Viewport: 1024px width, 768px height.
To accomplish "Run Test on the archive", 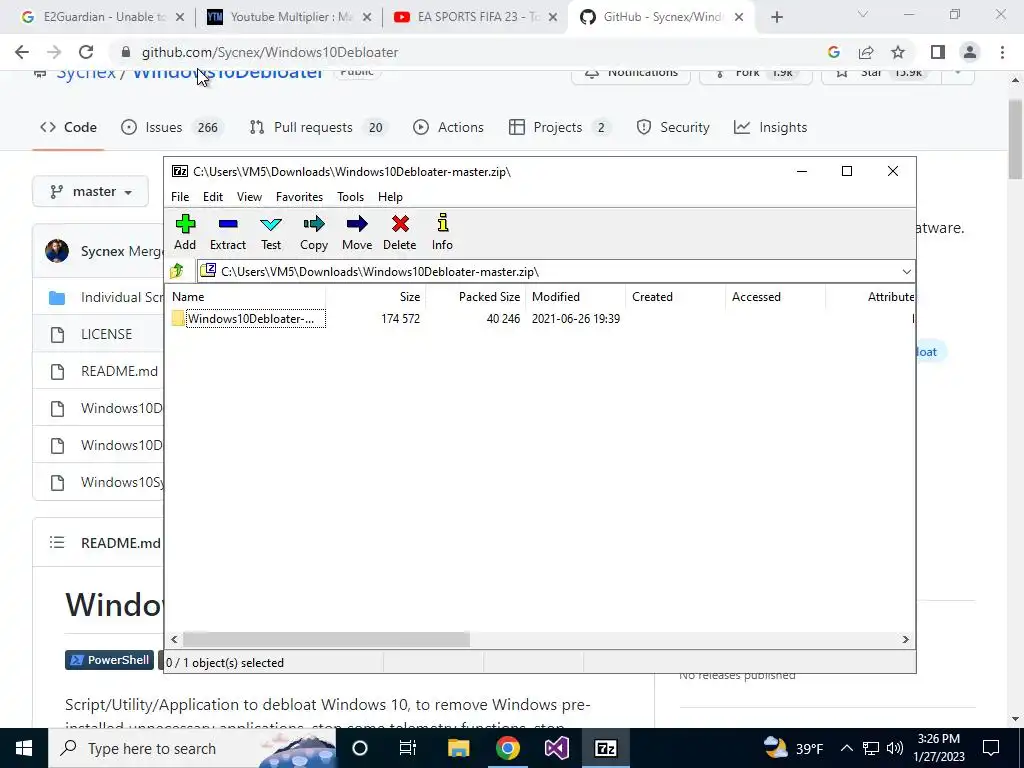I will (x=271, y=232).
